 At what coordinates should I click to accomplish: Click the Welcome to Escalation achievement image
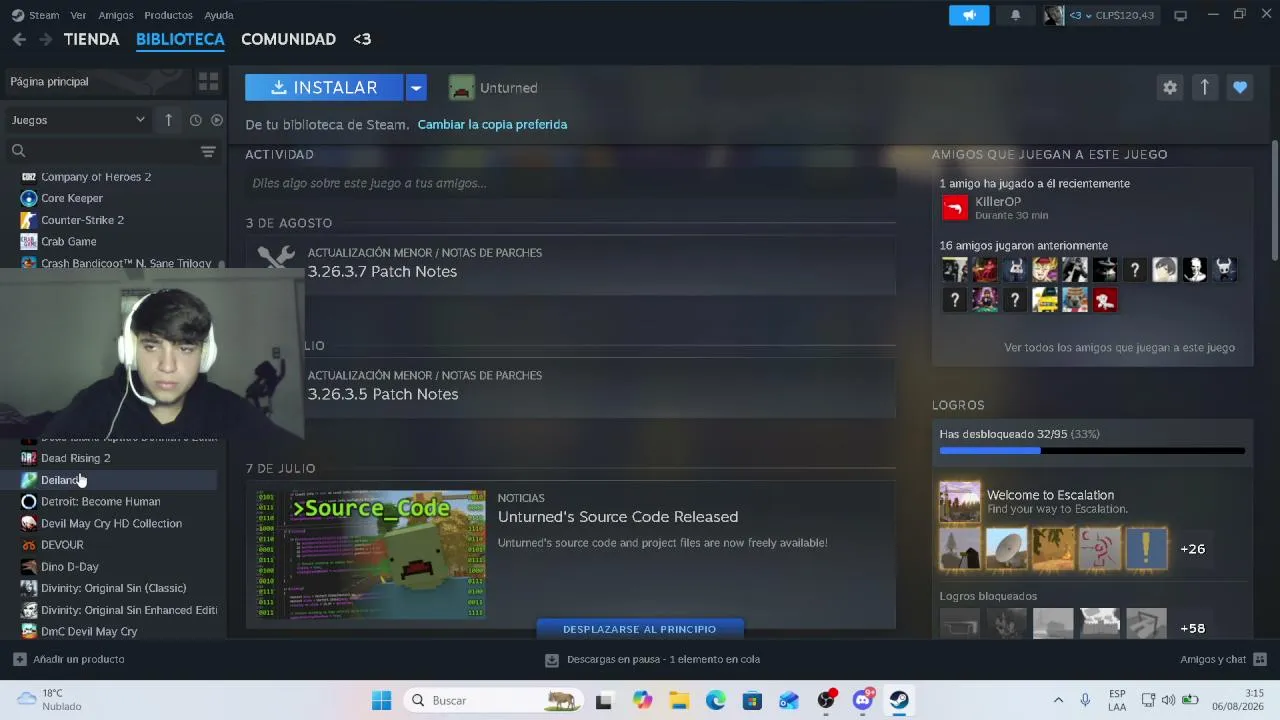point(960,502)
